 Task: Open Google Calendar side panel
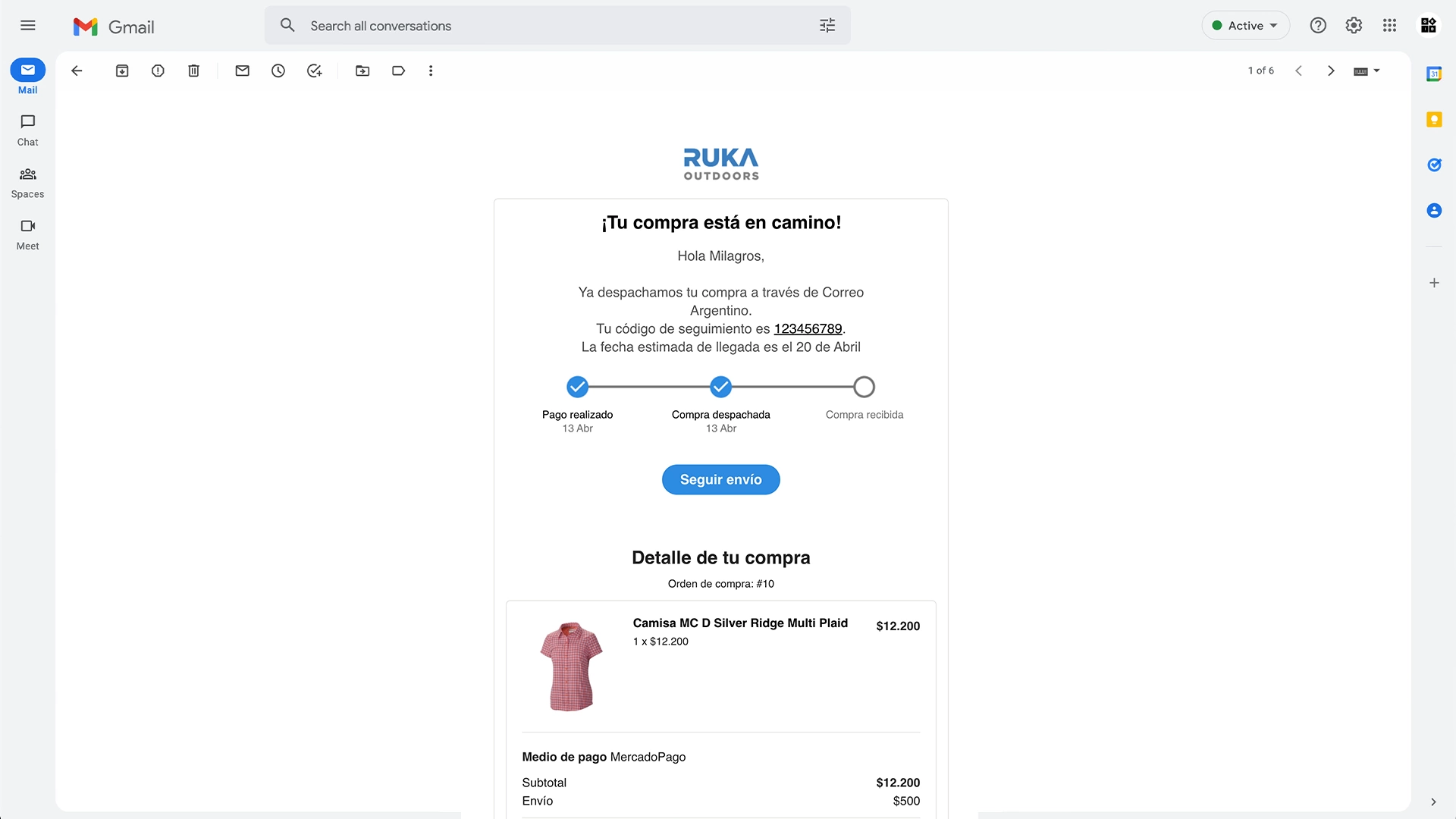coord(1434,74)
